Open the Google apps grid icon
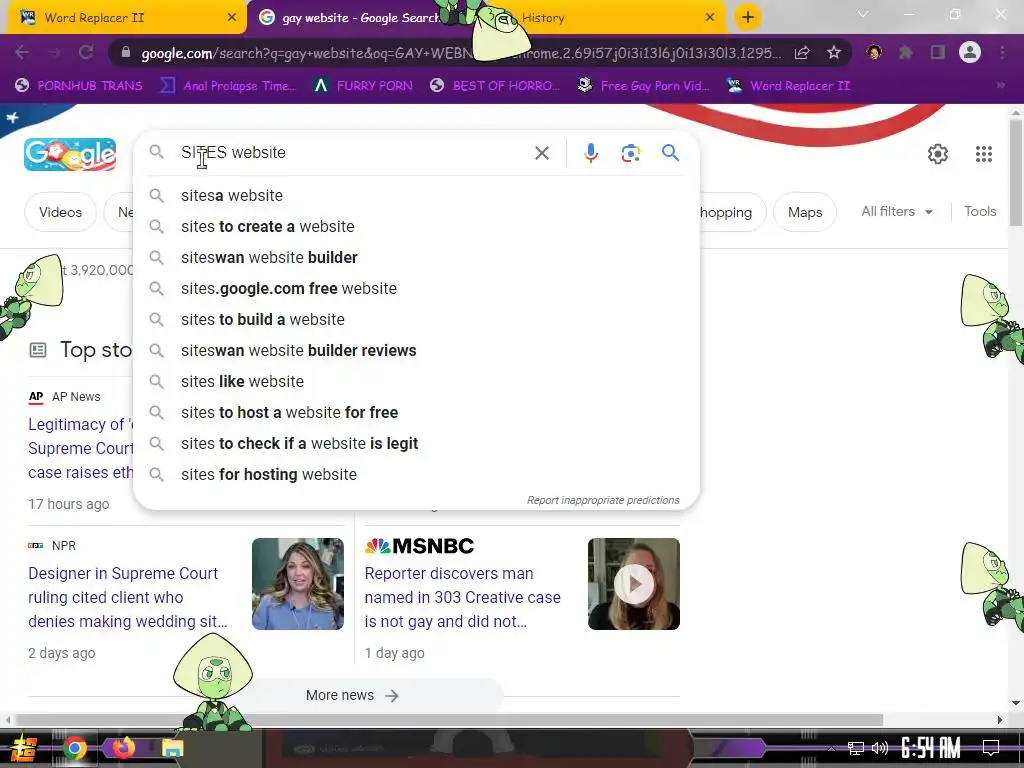The height and width of the screenshot is (768, 1024). tap(984, 154)
